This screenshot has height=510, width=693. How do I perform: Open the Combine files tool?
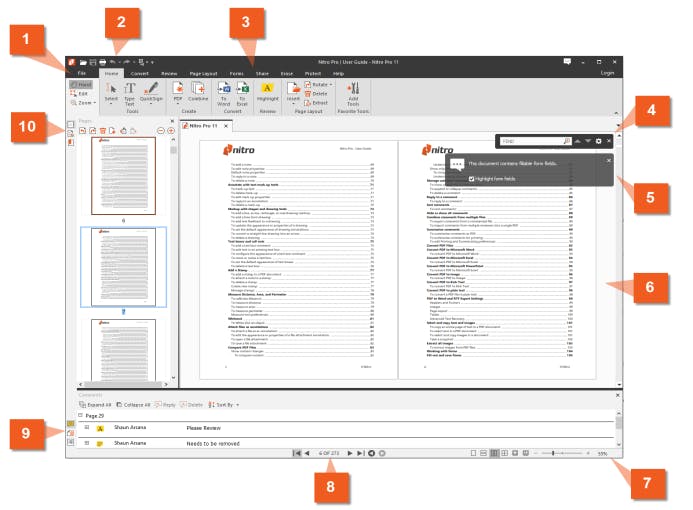(x=198, y=91)
